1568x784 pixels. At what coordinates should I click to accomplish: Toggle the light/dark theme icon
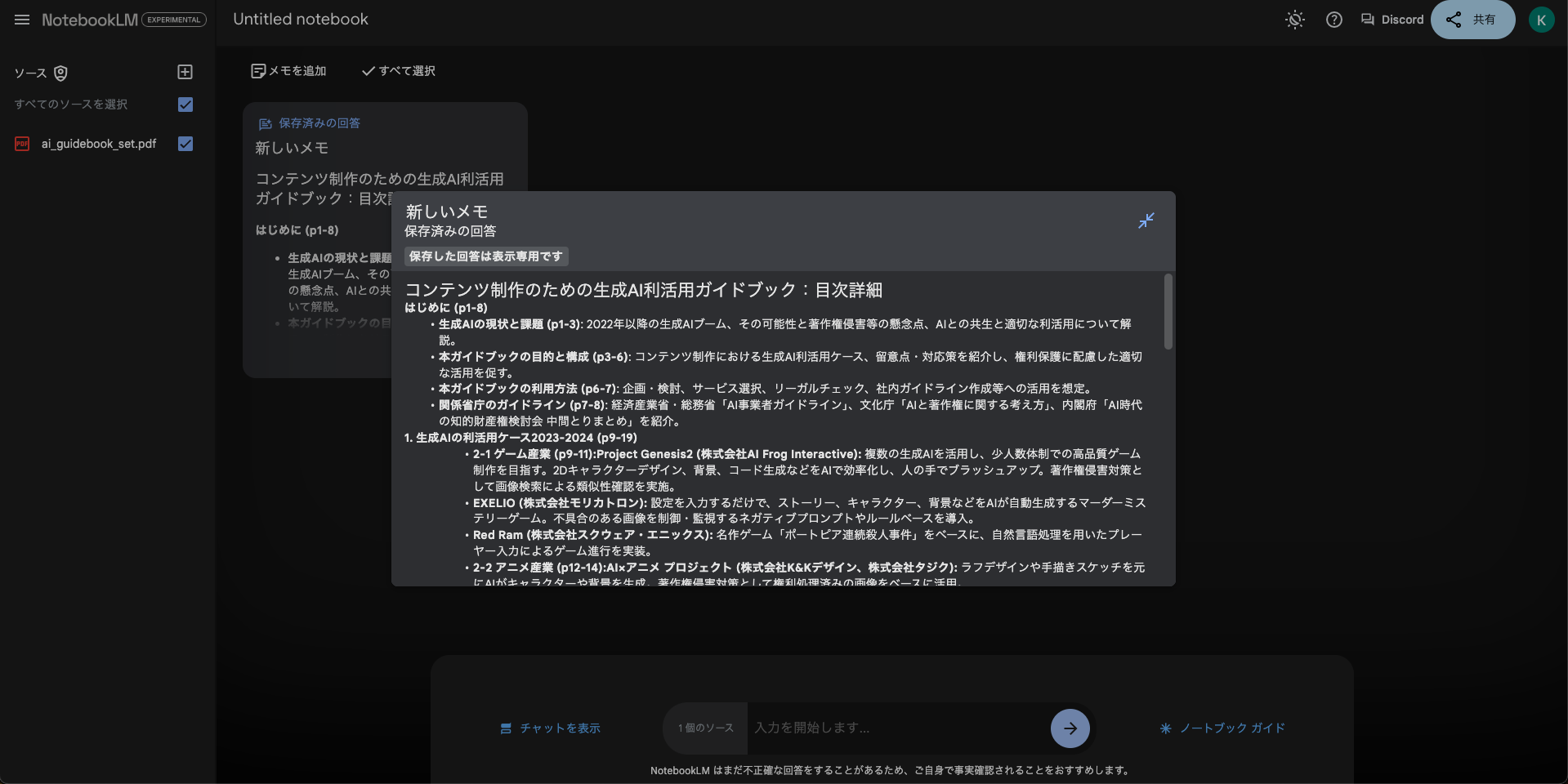[1295, 20]
